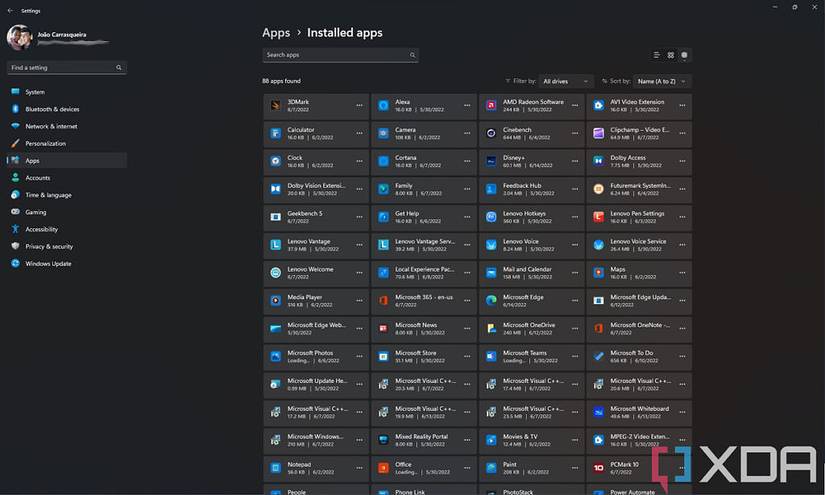Click the Cinebench app icon
The width and height of the screenshot is (825, 495).
pyautogui.click(x=491, y=134)
